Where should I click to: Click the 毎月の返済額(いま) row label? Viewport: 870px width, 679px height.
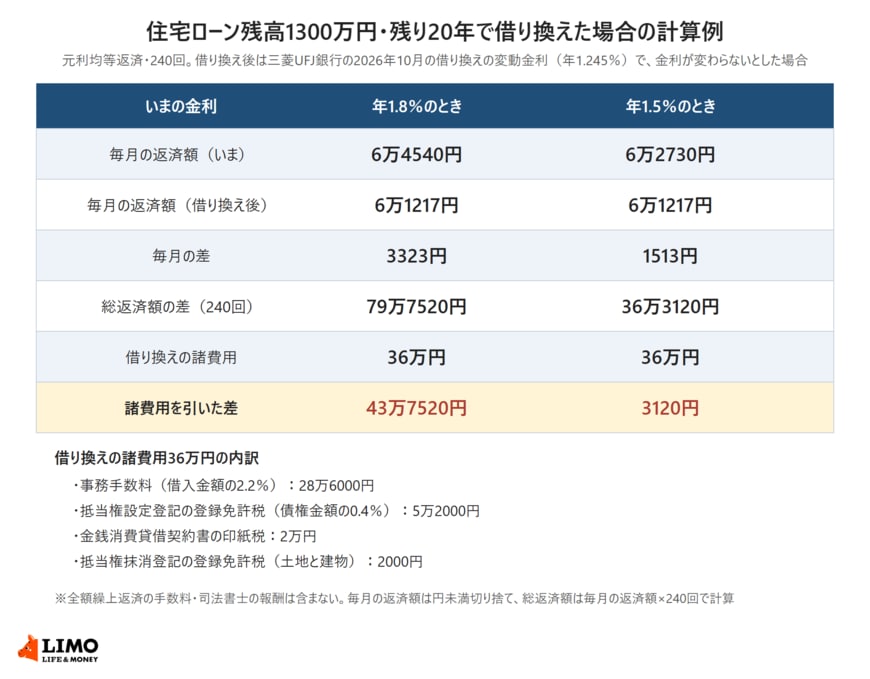pos(178,154)
